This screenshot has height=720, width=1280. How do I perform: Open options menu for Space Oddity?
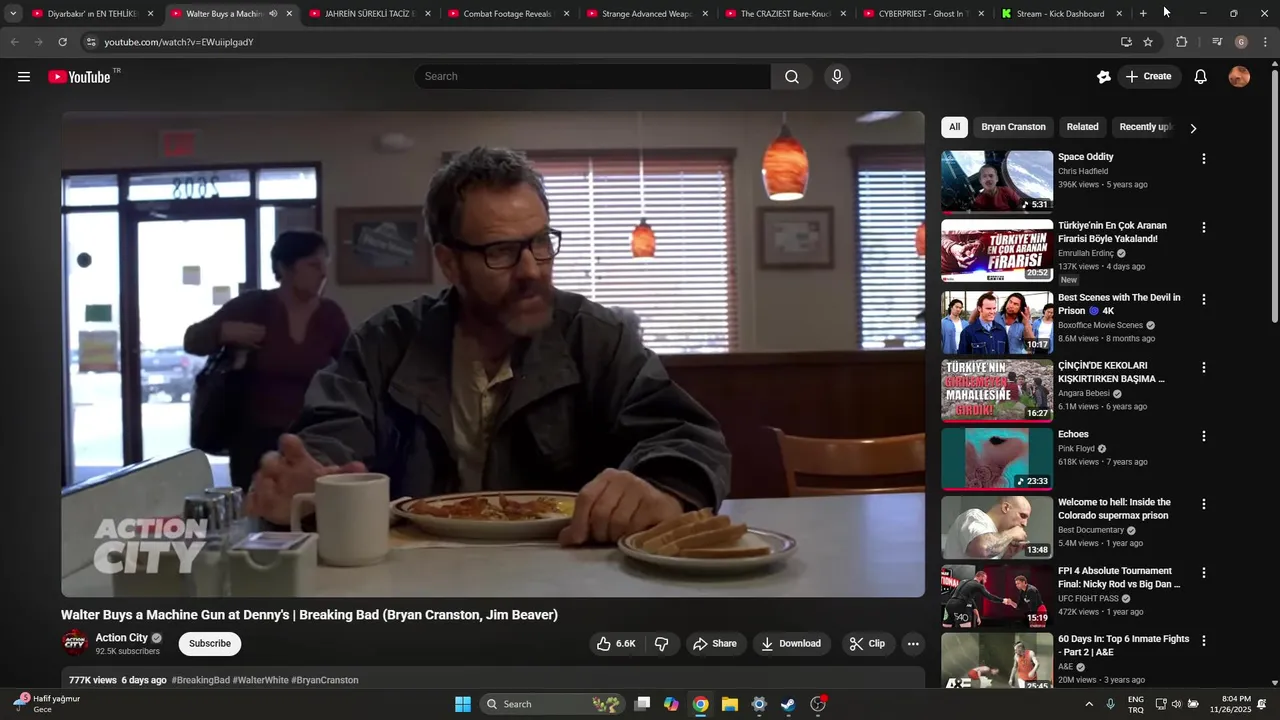coord(1204,159)
